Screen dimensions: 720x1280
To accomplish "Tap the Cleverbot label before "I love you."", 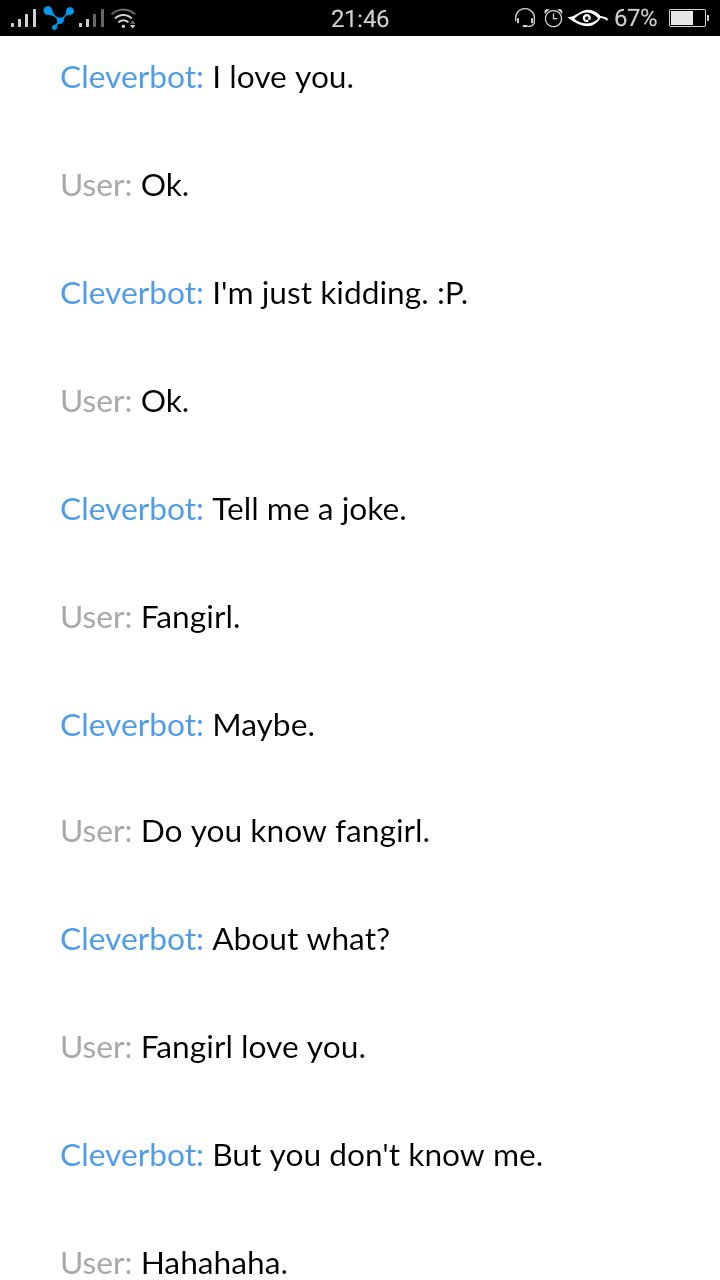I will (132, 78).
